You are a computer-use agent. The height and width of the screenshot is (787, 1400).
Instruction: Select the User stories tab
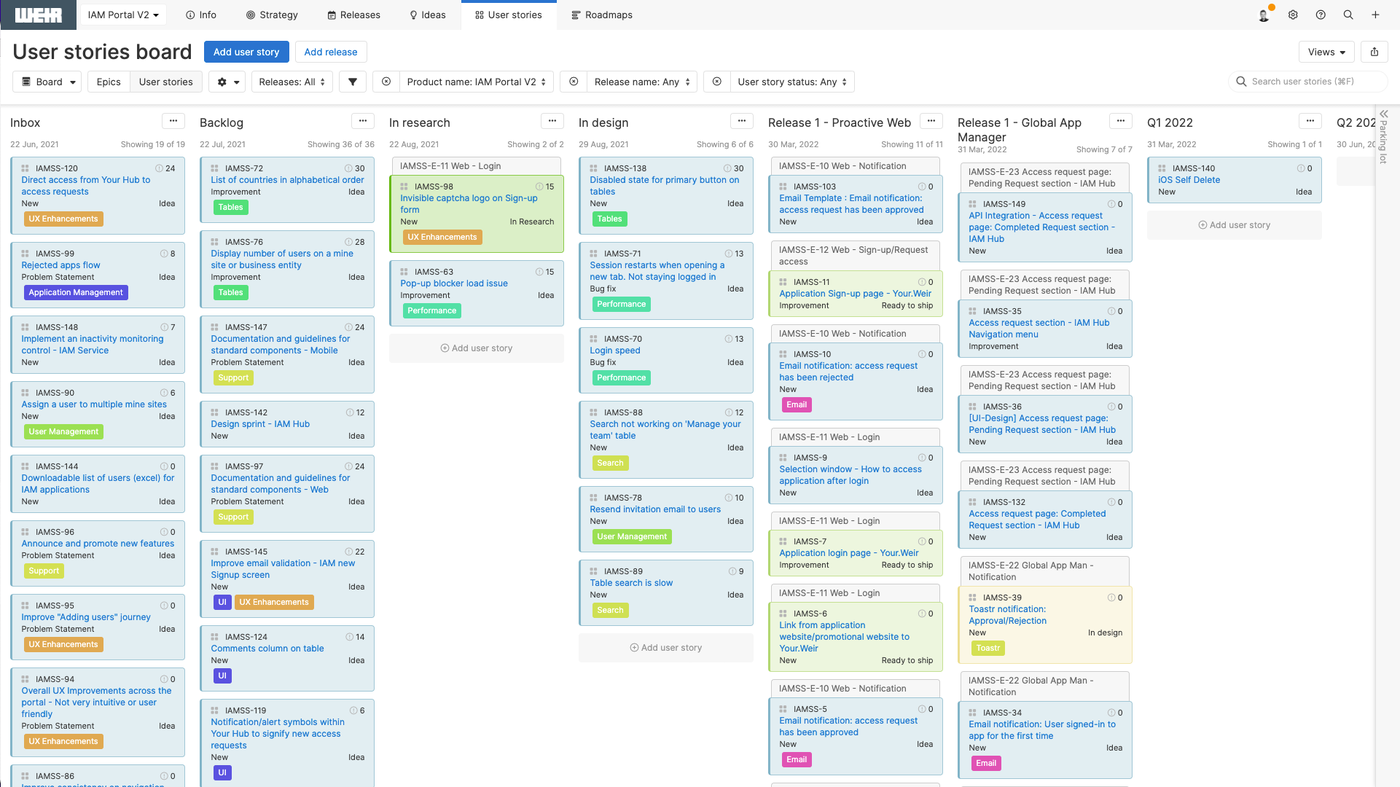pyautogui.click(x=508, y=15)
